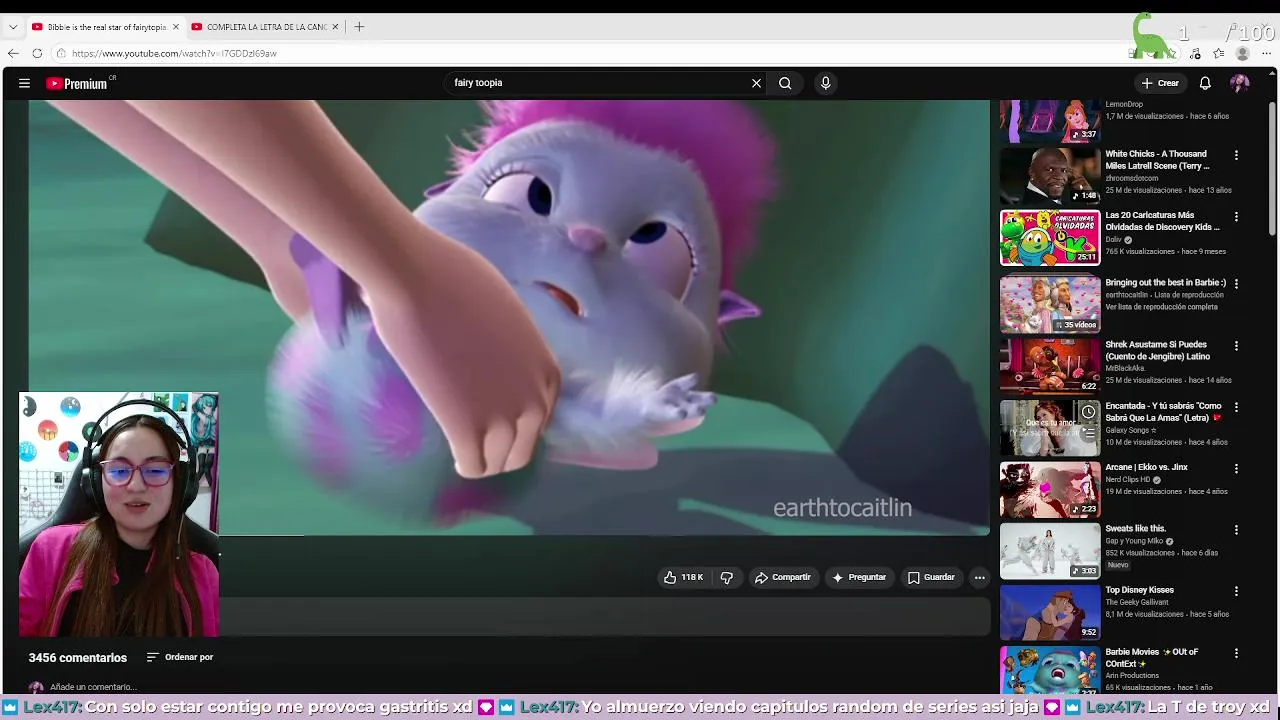Click the Preguntar button

pyautogui.click(x=859, y=577)
